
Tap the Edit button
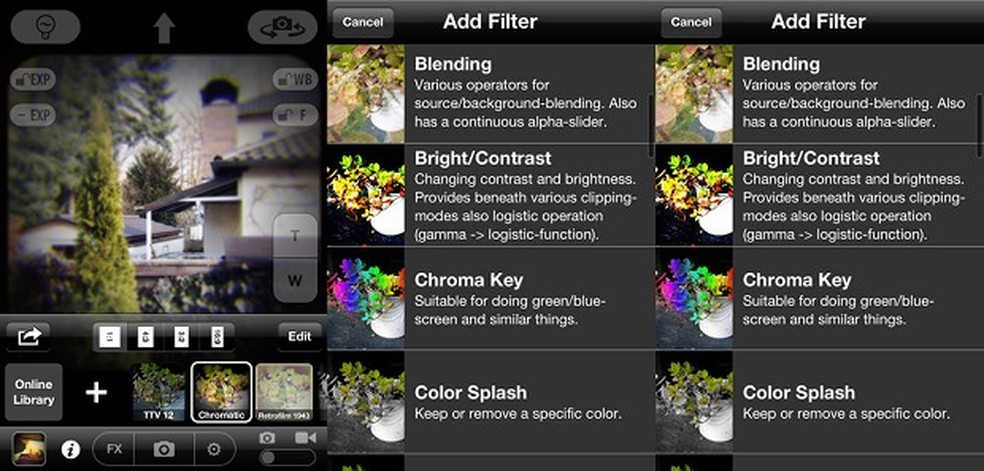299,337
